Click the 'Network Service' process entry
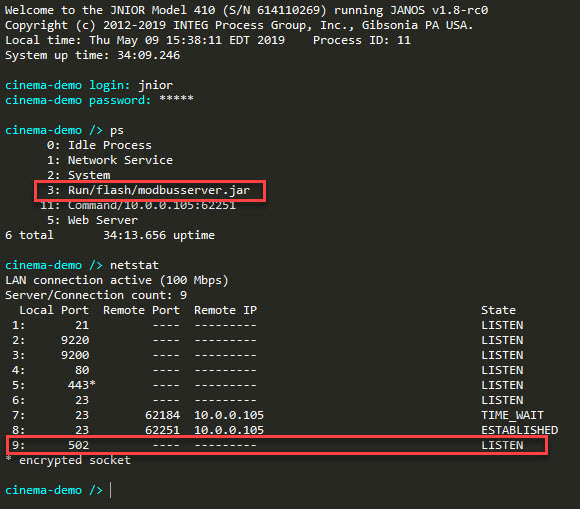 [x=120, y=160]
